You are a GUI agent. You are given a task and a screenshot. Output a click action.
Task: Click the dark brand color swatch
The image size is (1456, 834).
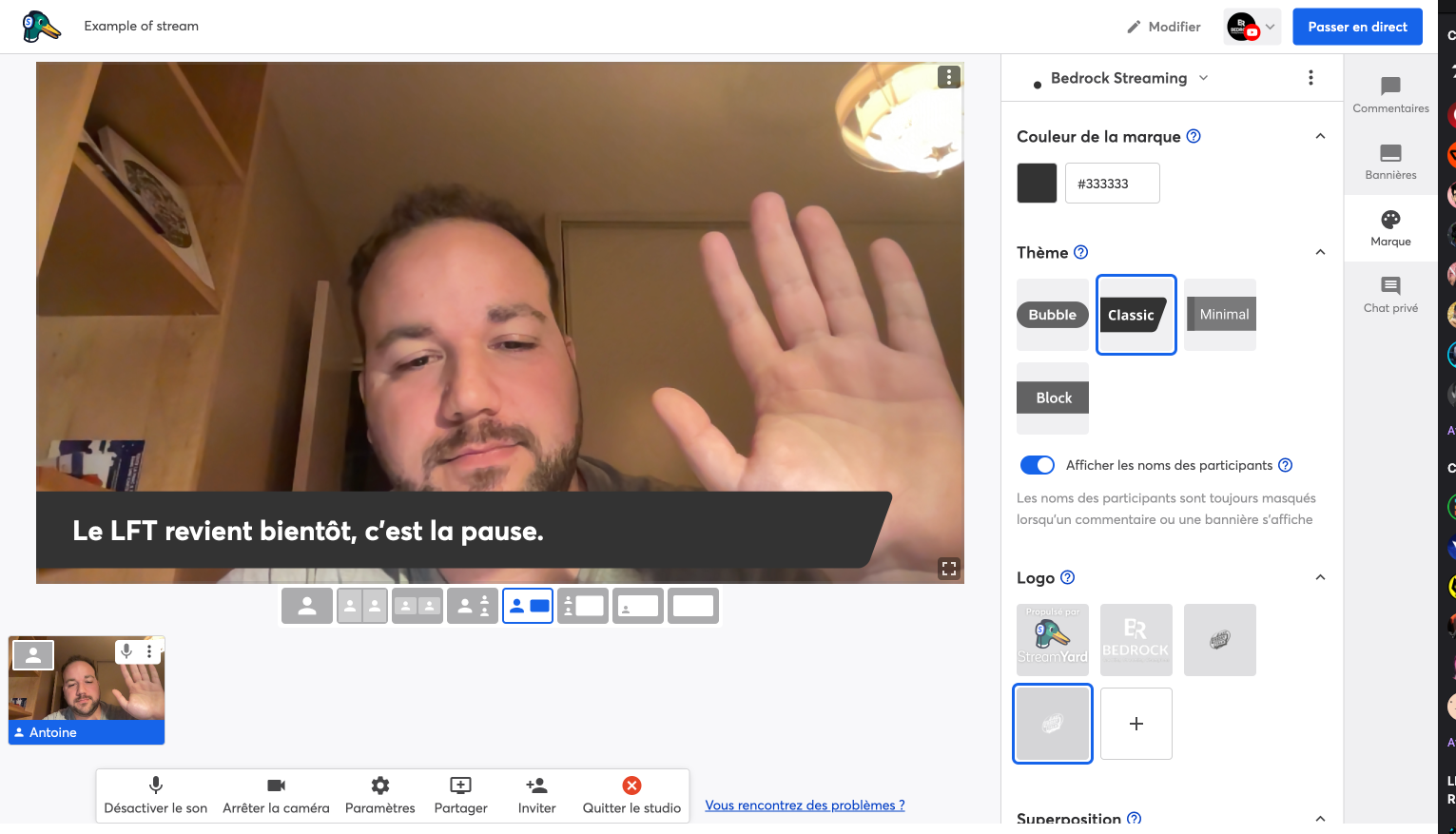[1037, 184]
